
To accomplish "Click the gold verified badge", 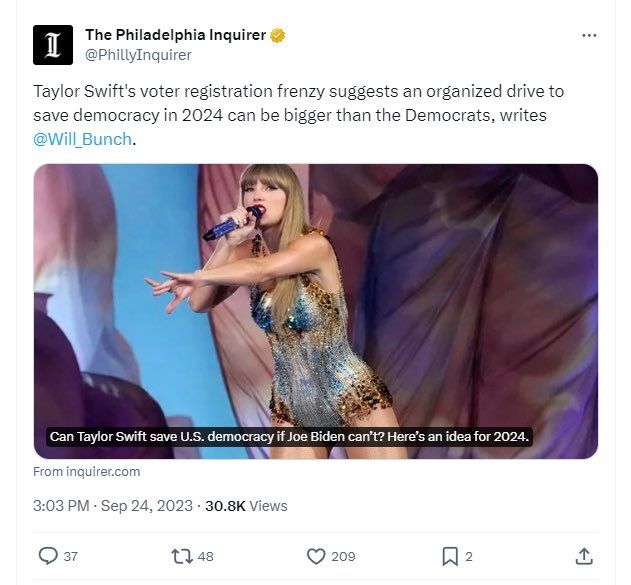I will pyautogui.click(x=278, y=36).
